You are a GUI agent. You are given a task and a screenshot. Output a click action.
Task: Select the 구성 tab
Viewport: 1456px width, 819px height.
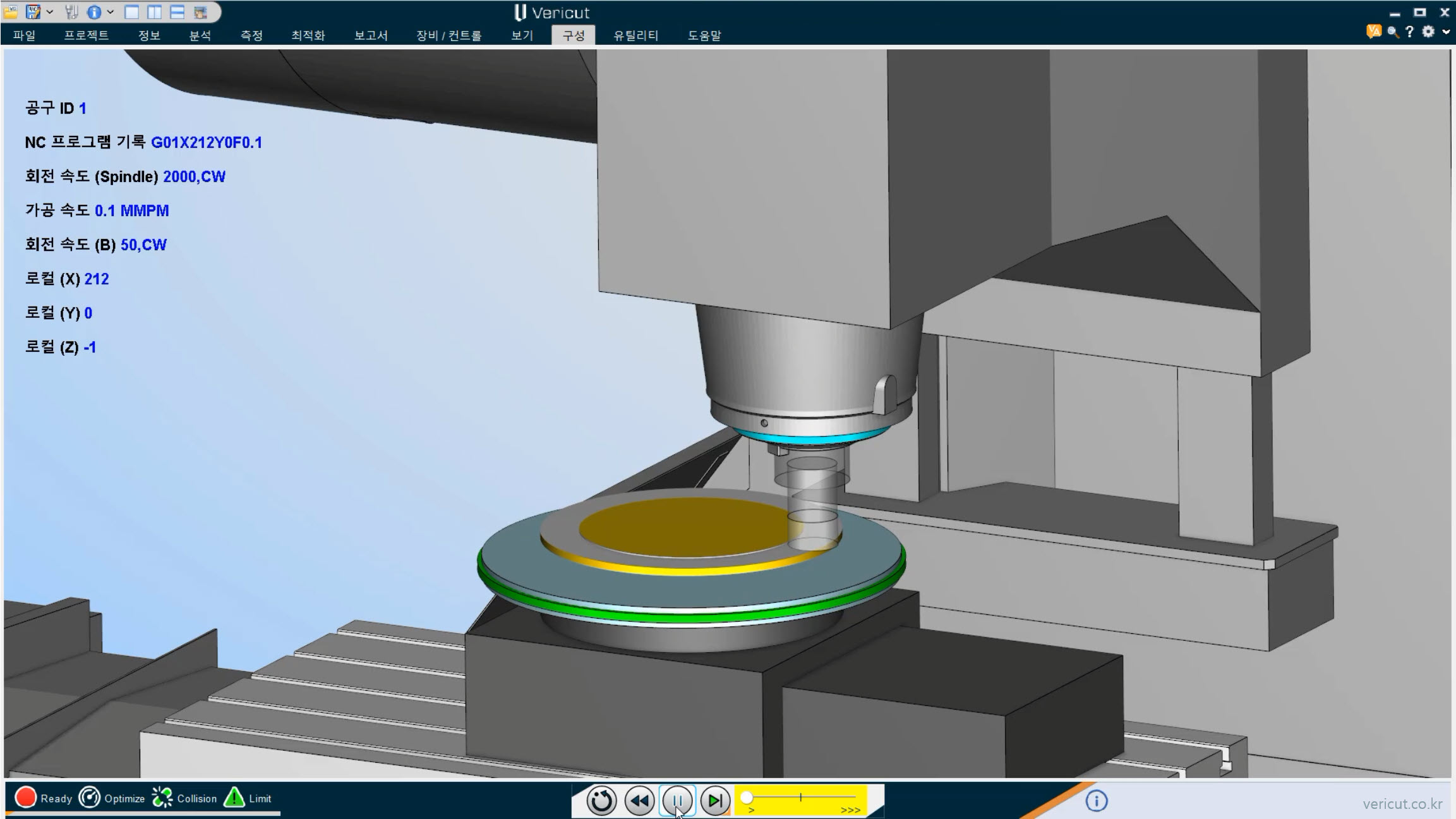tap(574, 35)
